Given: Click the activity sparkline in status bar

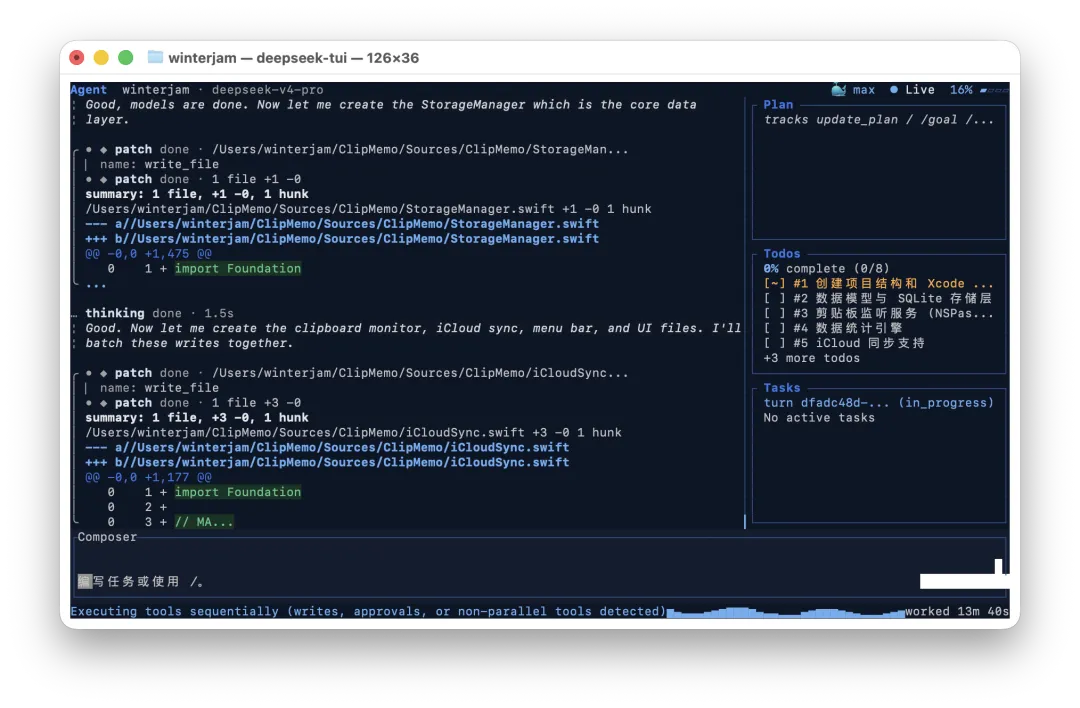Looking at the screenshot, I should tap(785, 612).
